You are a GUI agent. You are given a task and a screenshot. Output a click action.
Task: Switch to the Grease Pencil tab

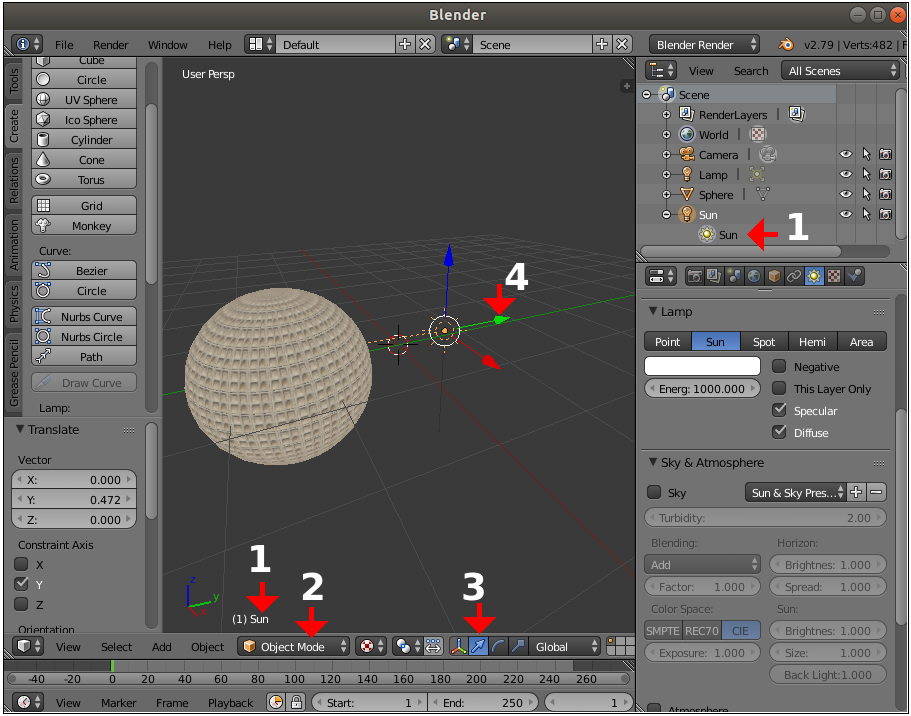tap(13, 372)
